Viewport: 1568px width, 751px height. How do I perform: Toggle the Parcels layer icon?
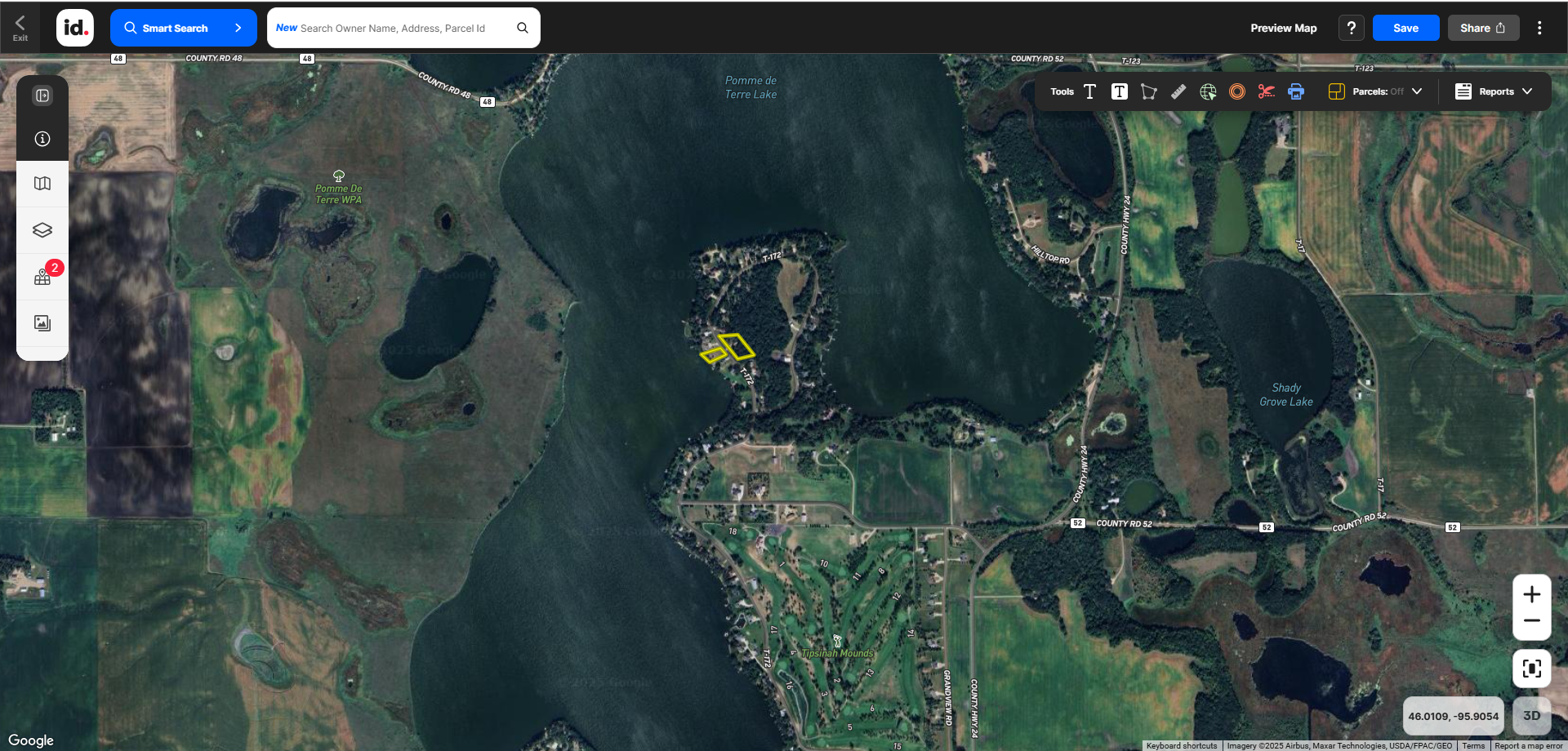tap(1336, 91)
